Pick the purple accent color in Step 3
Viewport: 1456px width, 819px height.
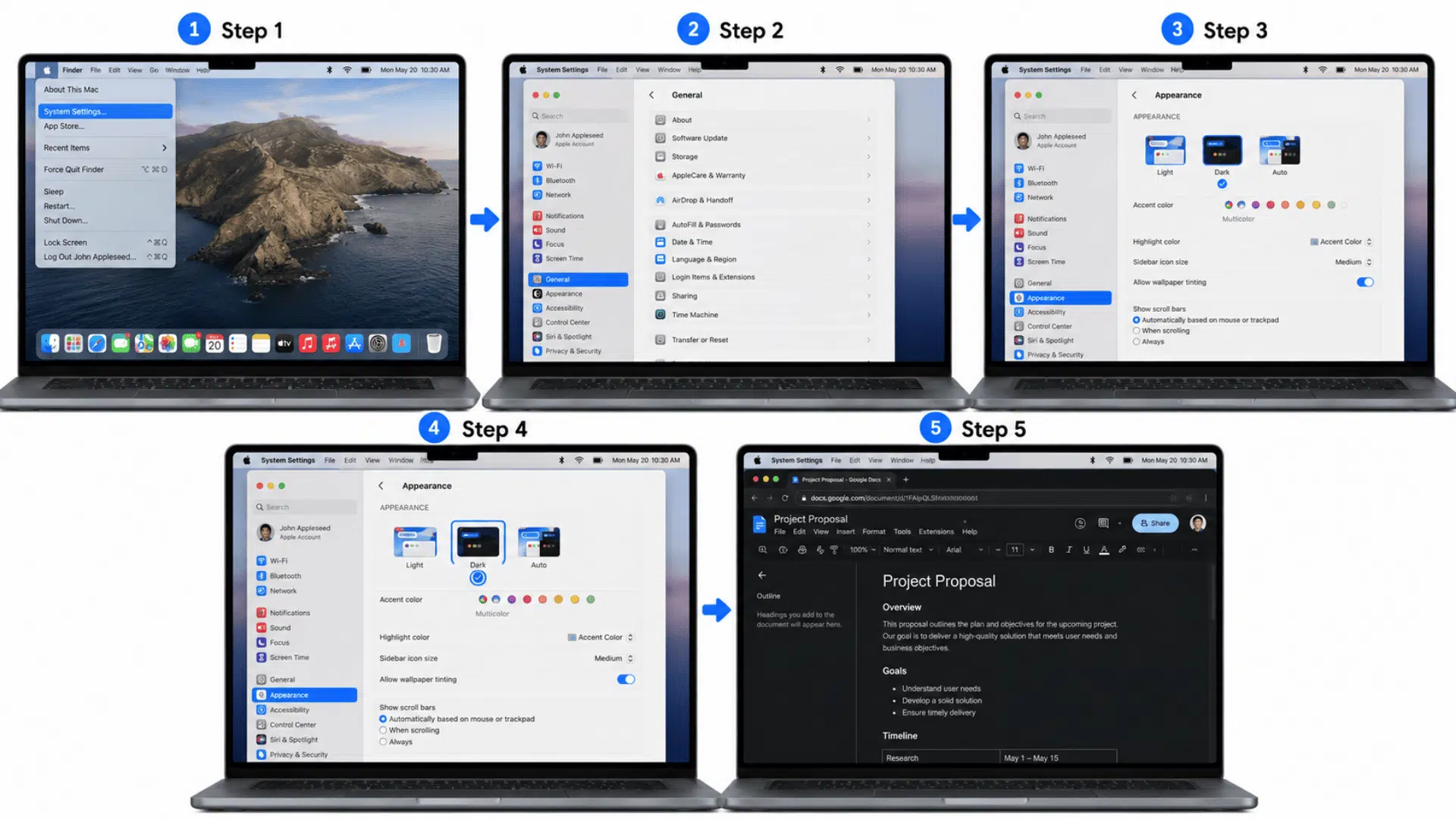[x=1256, y=205]
